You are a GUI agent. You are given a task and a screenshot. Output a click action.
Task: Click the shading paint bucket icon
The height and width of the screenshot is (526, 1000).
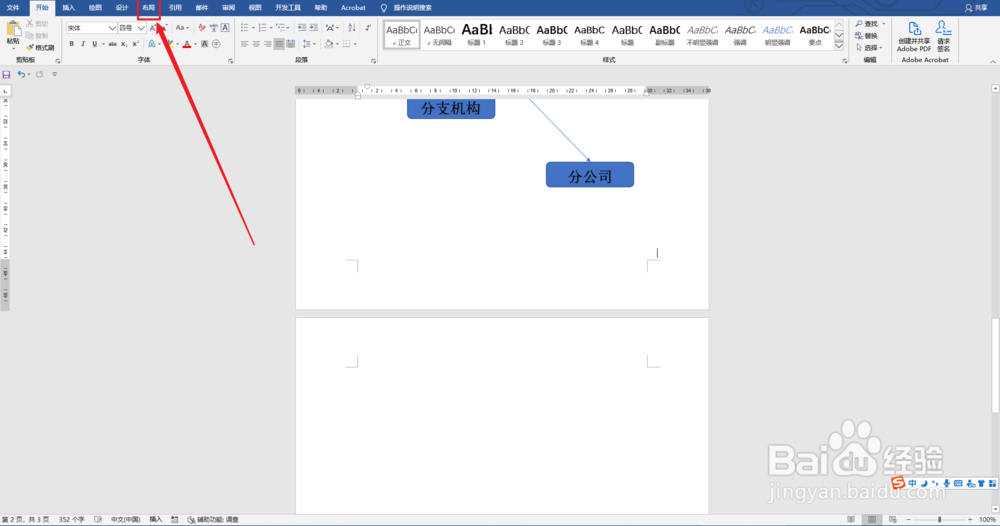329,44
